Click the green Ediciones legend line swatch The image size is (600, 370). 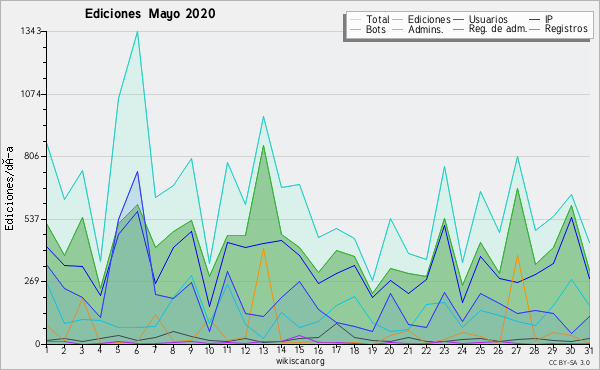click(398, 20)
